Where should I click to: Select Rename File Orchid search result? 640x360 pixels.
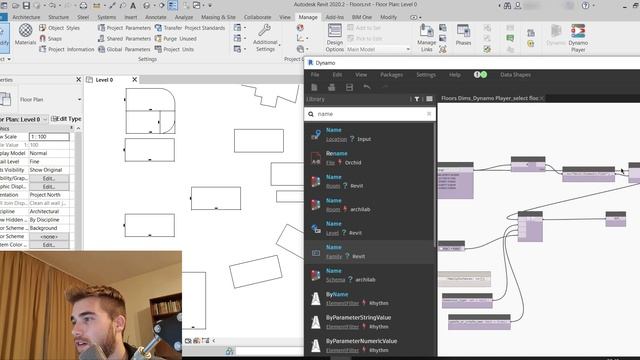pos(369,158)
